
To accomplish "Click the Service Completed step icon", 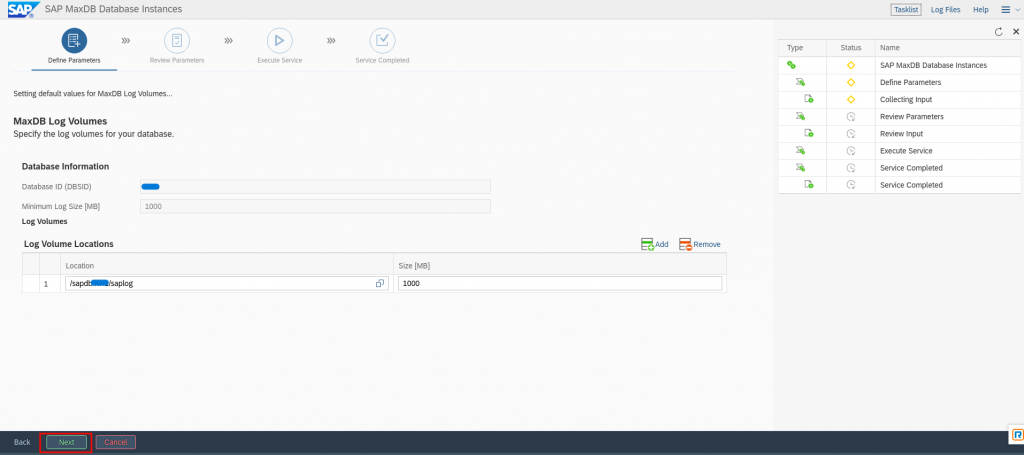I will (x=382, y=40).
